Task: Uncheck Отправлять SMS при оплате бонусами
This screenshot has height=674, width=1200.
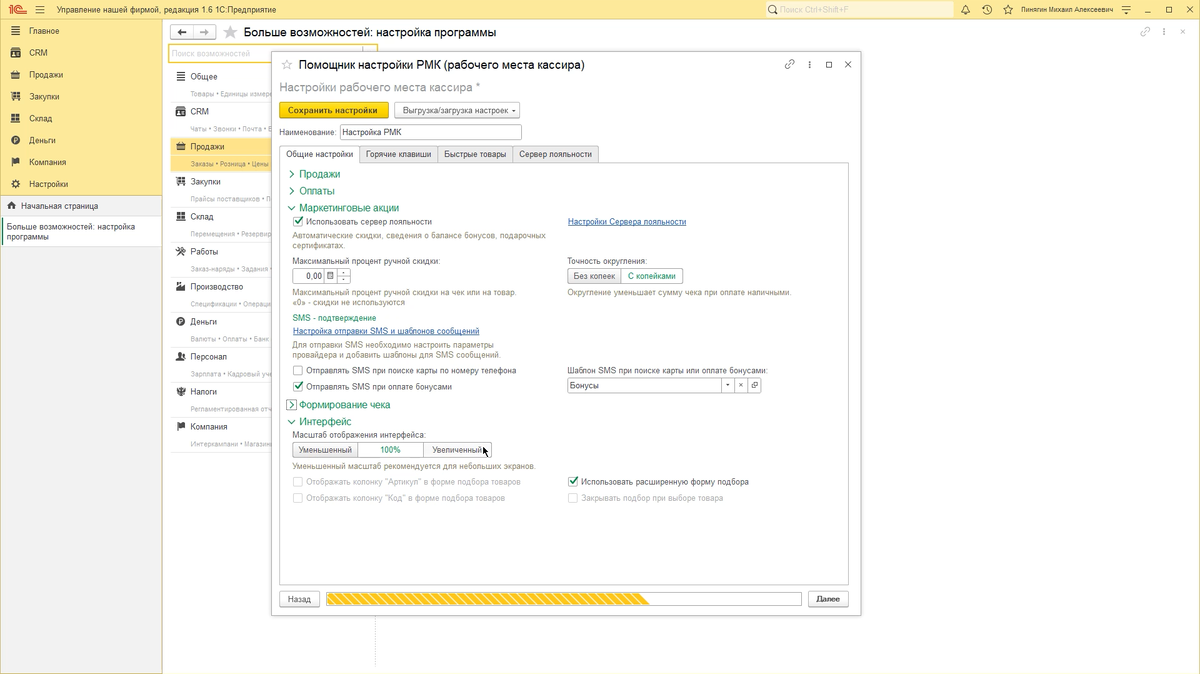Action: pos(298,386)
